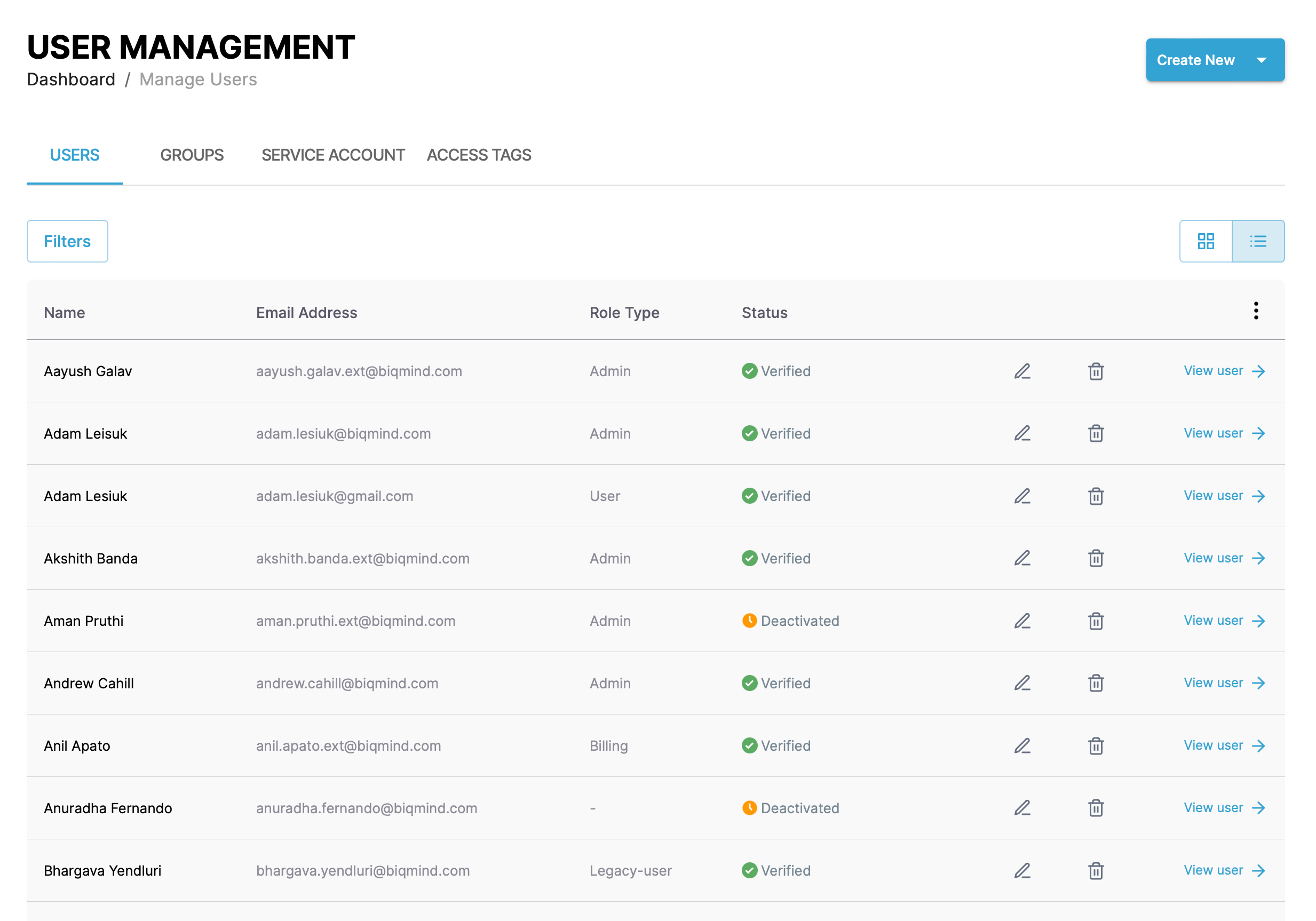Viewport: 1316px width, 921px height.
Task: Click the name Anuradha Fernando
Action: tap(108, 808)
